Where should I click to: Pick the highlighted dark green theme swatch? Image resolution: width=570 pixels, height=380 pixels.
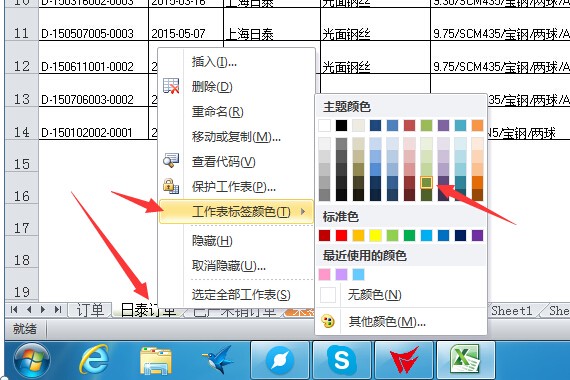(426, 182)
